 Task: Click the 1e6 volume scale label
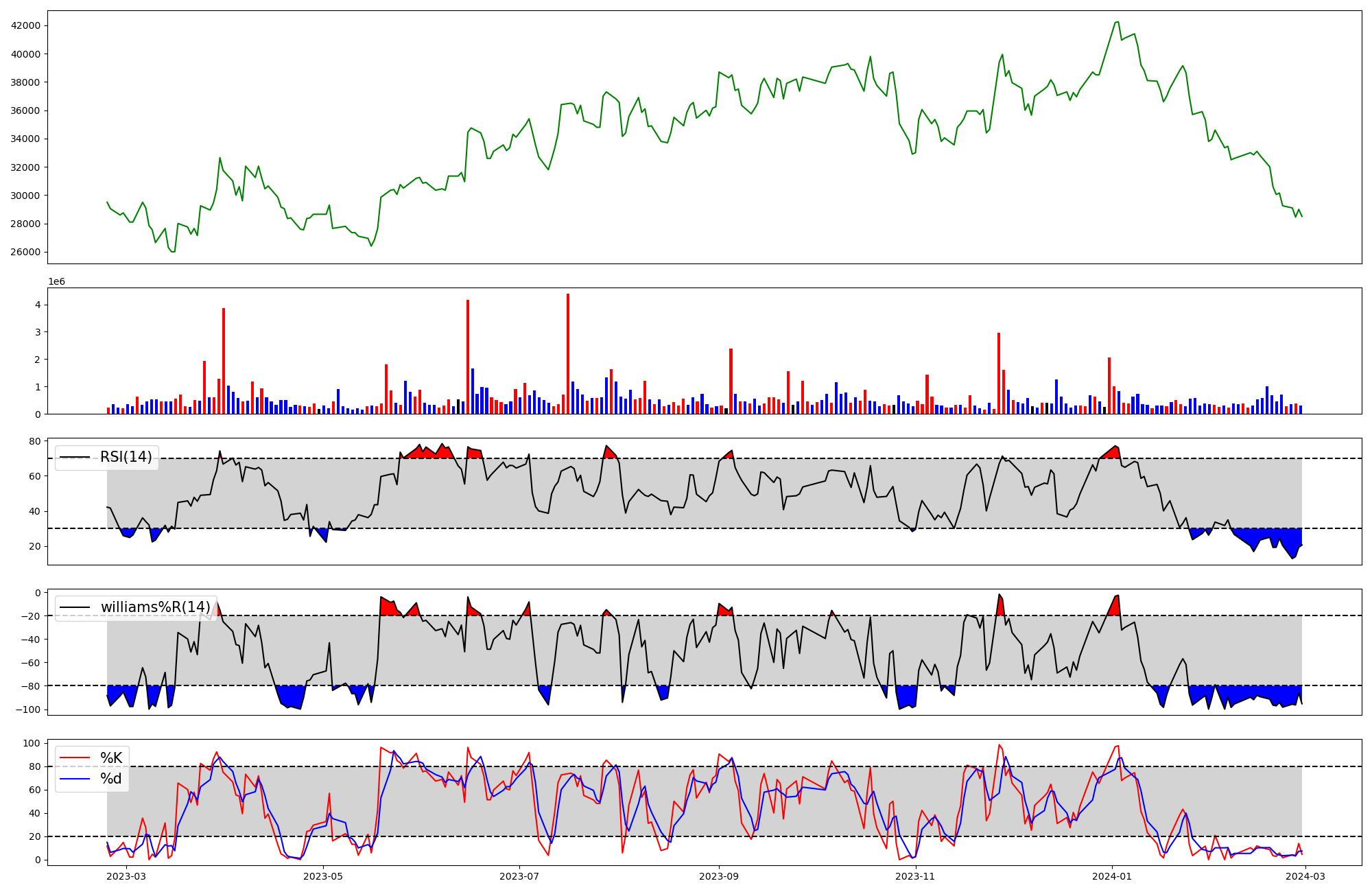(x=56, y=282)
